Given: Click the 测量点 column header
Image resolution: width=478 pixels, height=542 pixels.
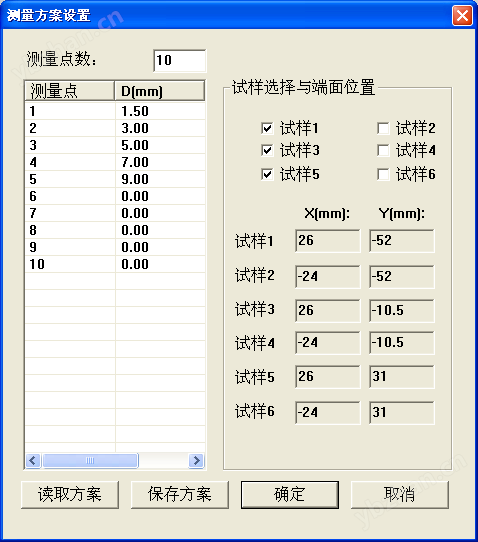Looking at the screenshot, I should pyautogui.click(x=70, y=91).
